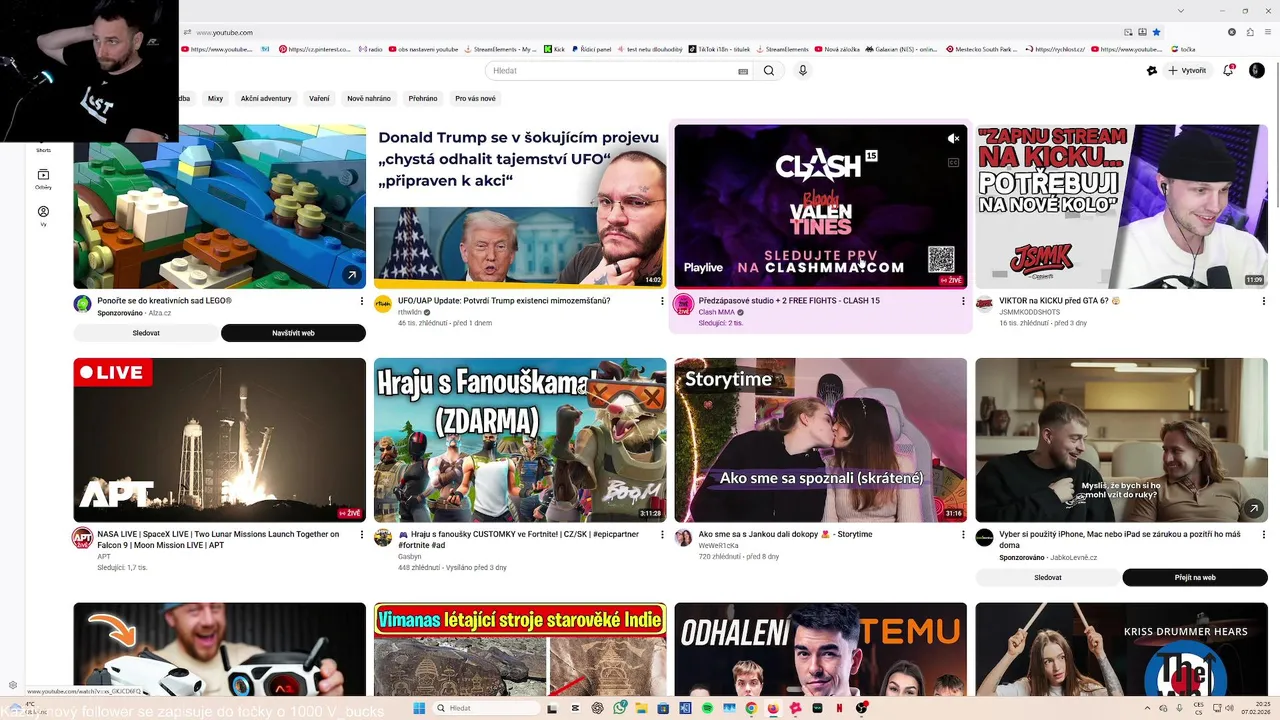Open the Storytime Ako sme sa spoznali thumbnail
Image resolution: width=1280 pixels, height=720 pixels.
pyautogui.click(x=821, y=440)
